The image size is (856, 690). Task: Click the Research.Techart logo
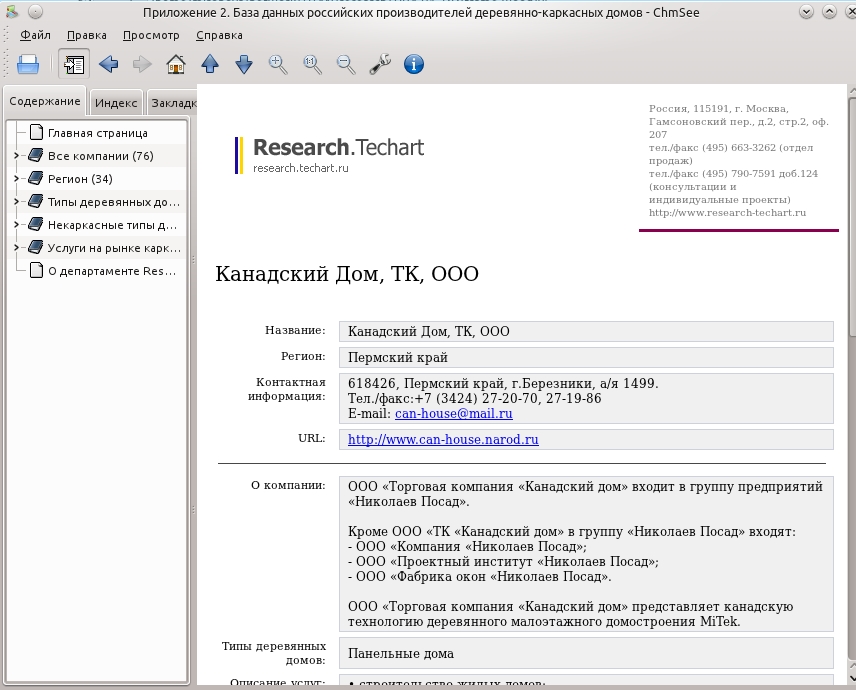pos(330,156)
